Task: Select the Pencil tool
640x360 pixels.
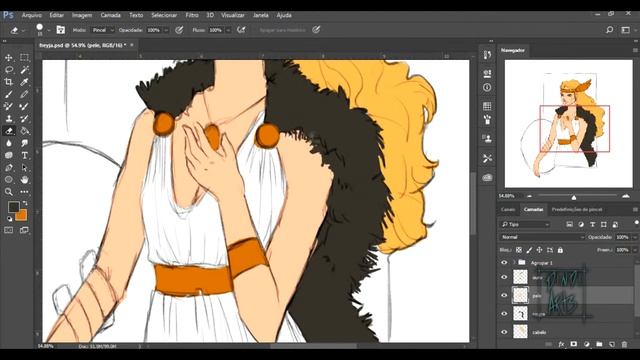Action: tap(24, 94)
